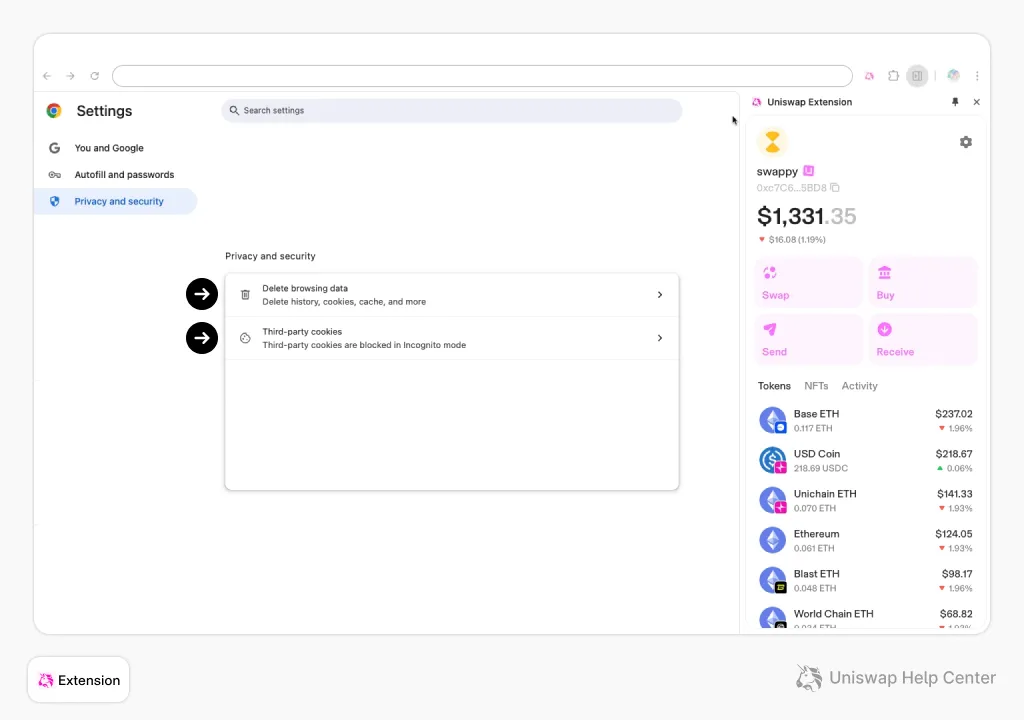Click the Search settings field

coord(451,110)
